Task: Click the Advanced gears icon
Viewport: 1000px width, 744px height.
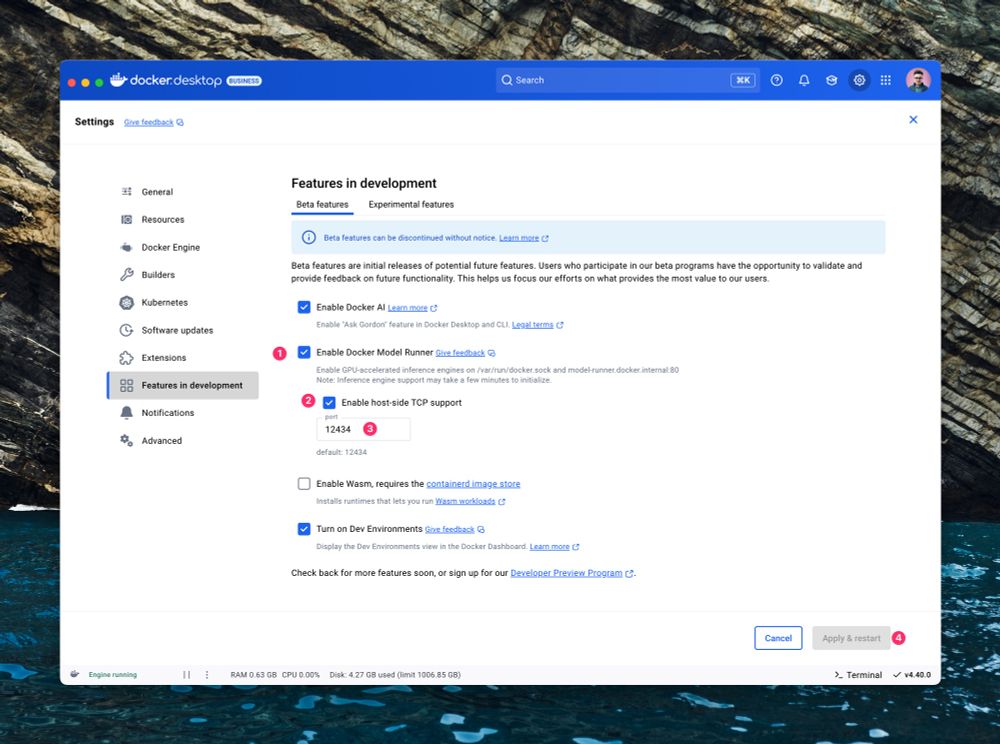Action: (x=127, y=441)
